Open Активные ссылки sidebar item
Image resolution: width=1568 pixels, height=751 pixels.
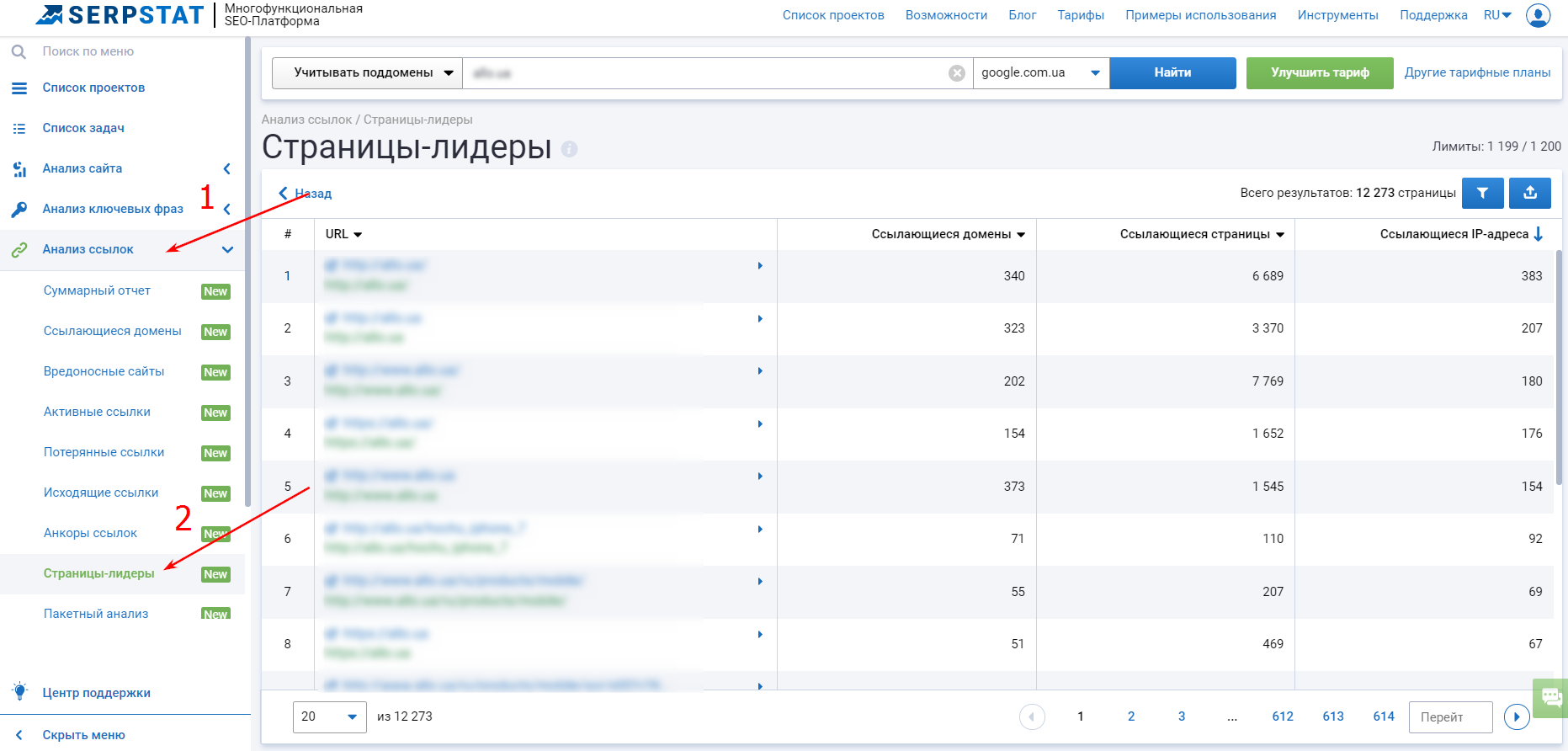[x=97, y=412]
